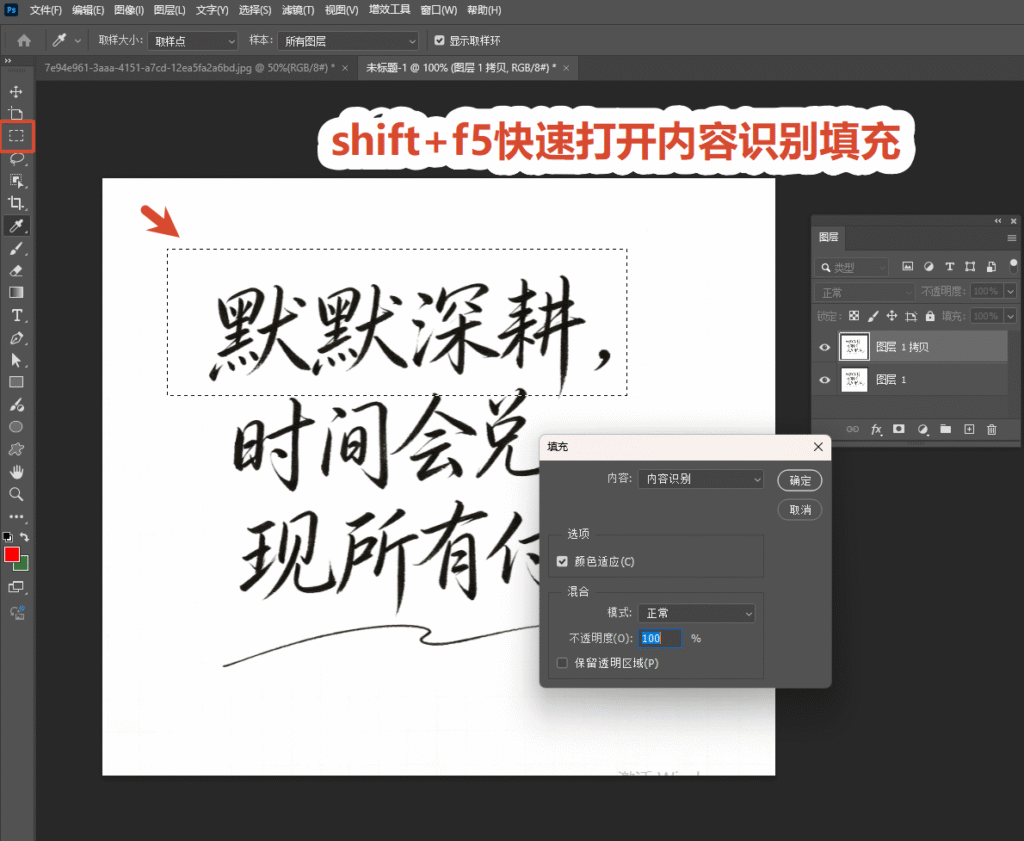Click the red foreground color swatch

[12, 554]
